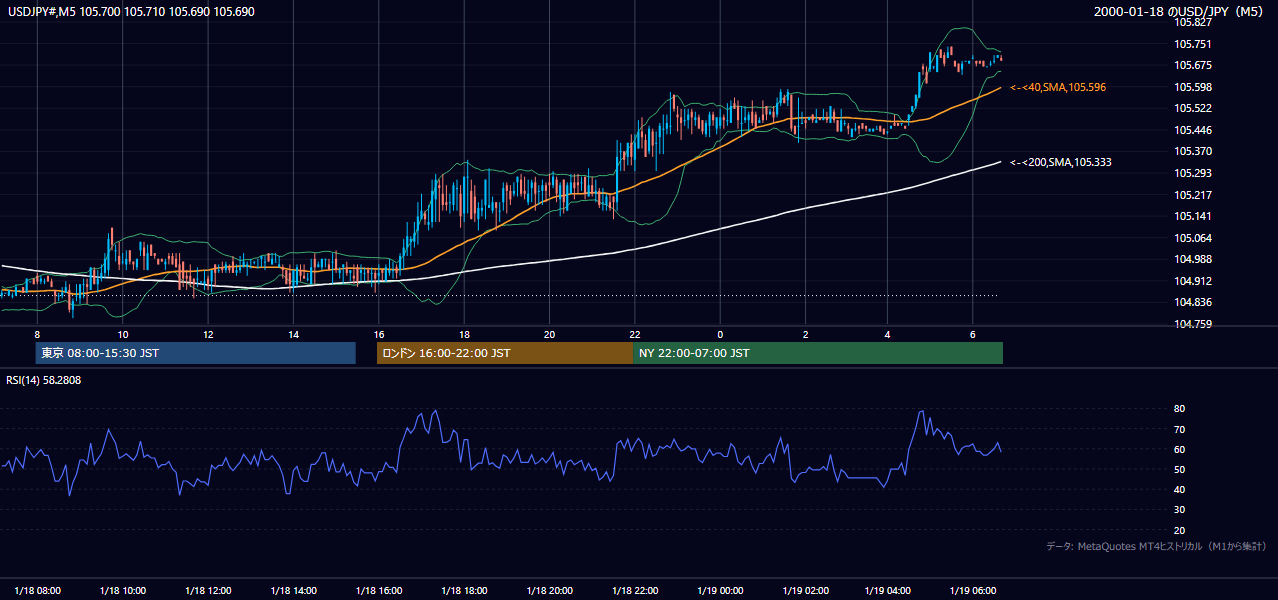Click hour label 0 under the price chart

point(720,333)
